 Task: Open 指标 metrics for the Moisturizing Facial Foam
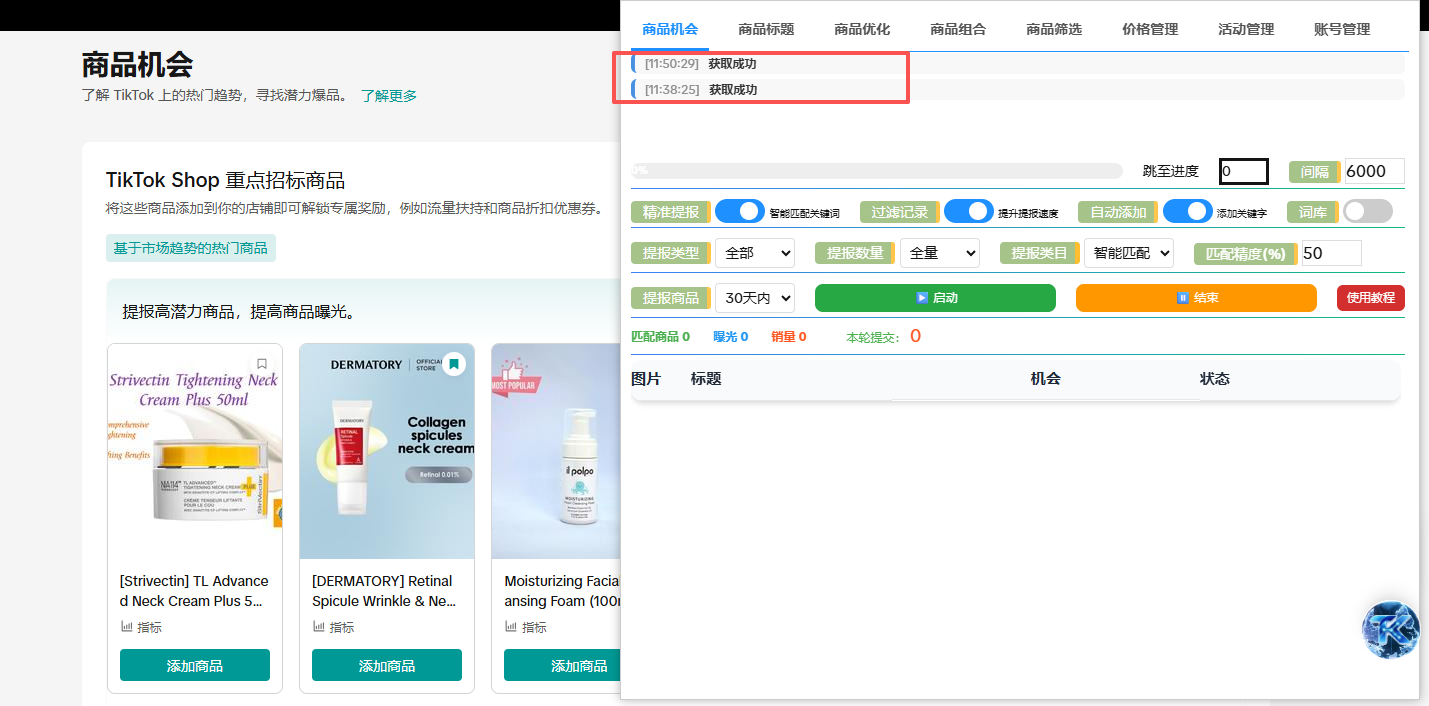525,627
